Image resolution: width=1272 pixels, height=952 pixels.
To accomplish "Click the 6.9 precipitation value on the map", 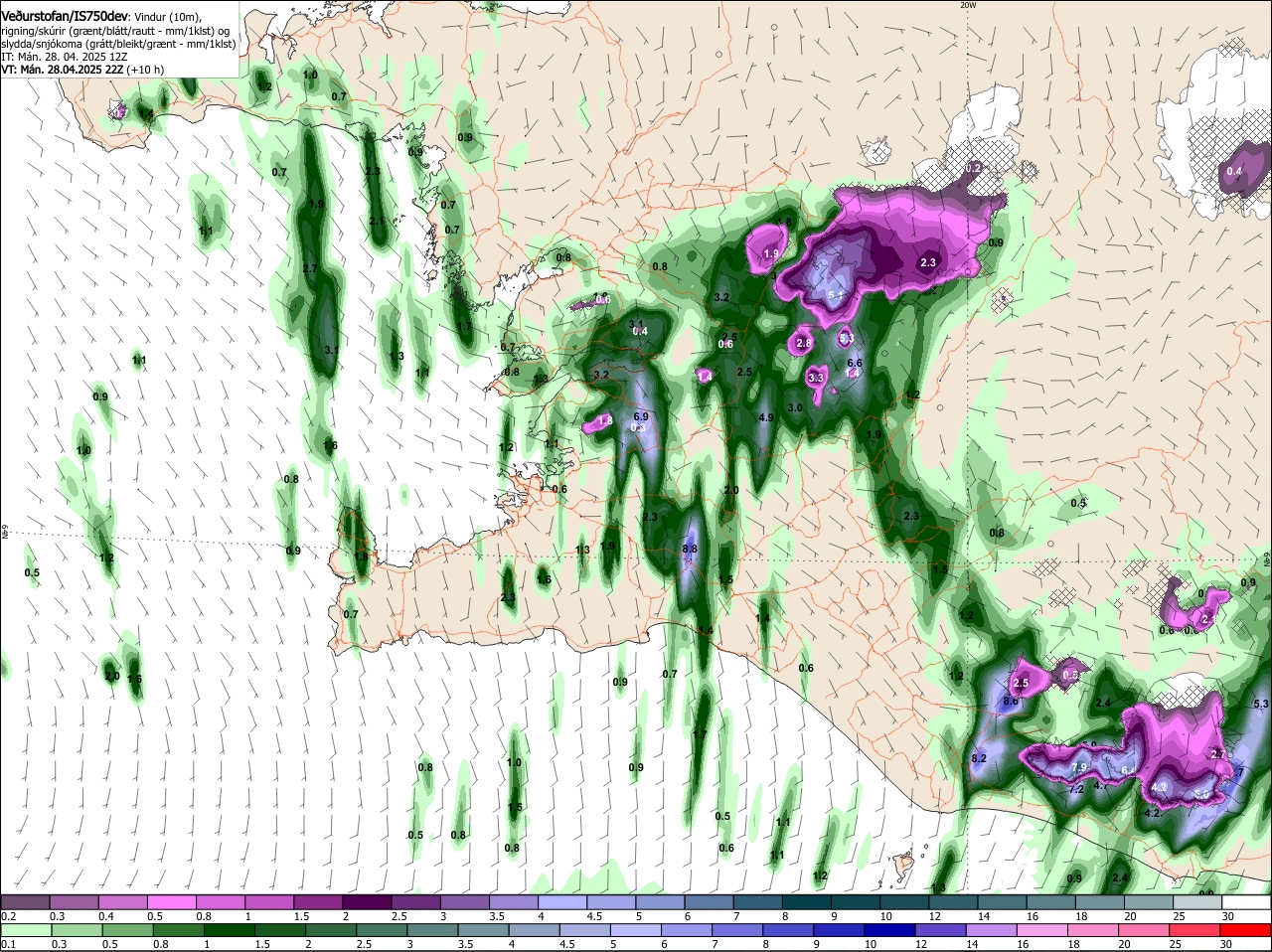I will (x=641, y=416).
